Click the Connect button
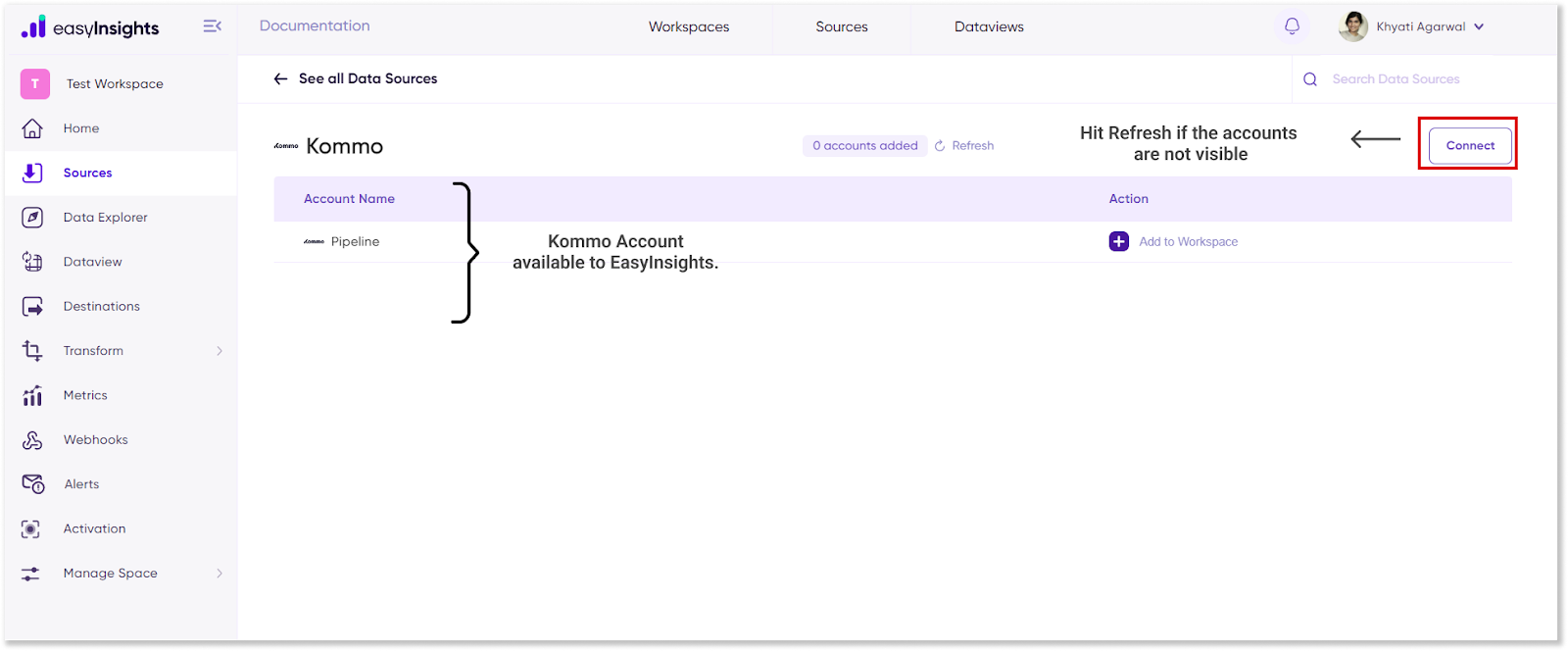Screen dimensions: 1568x651 click(1470, 145)
